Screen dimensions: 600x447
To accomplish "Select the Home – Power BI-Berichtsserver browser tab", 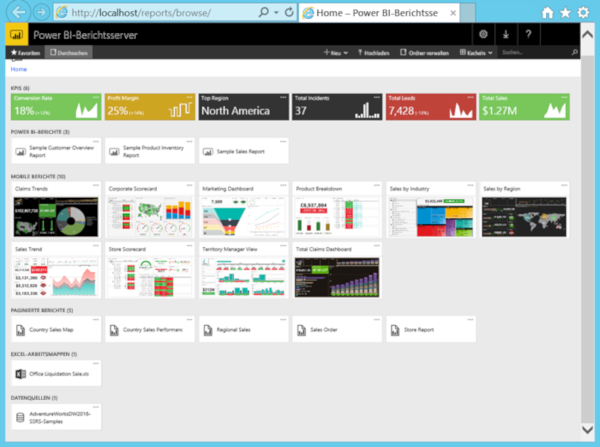I will click(377, 13).
